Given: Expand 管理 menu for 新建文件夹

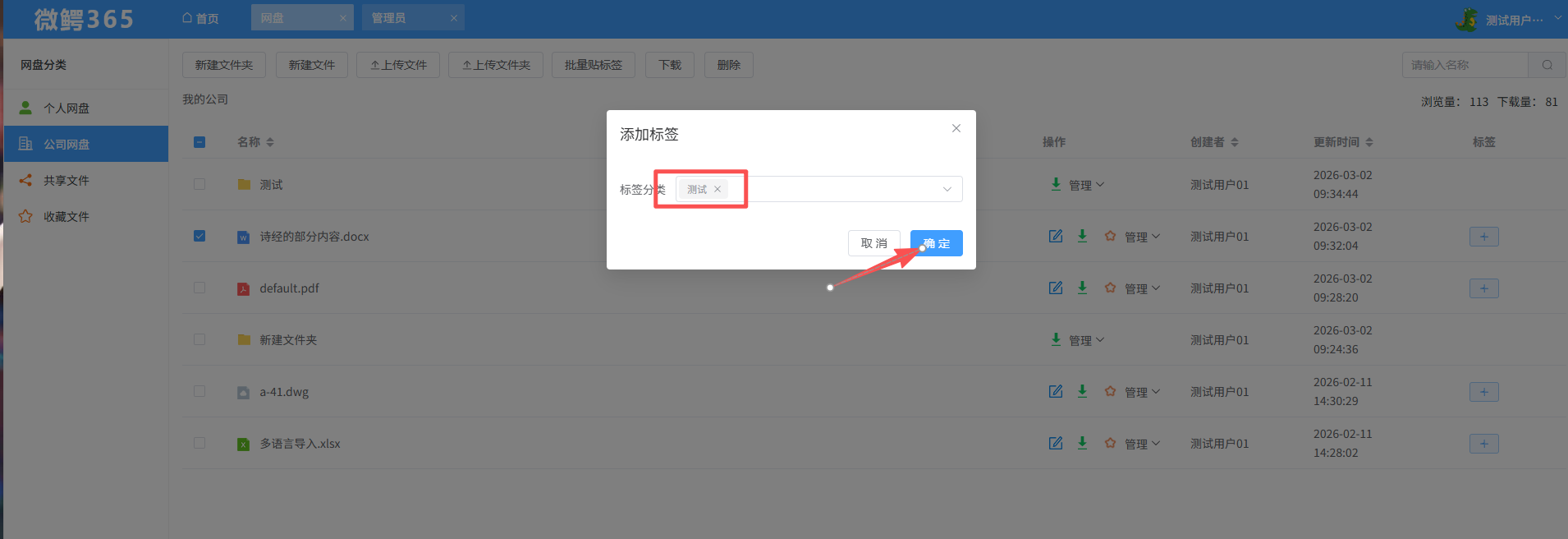Looking at the screenshot, I should (x=1087, y=340).
